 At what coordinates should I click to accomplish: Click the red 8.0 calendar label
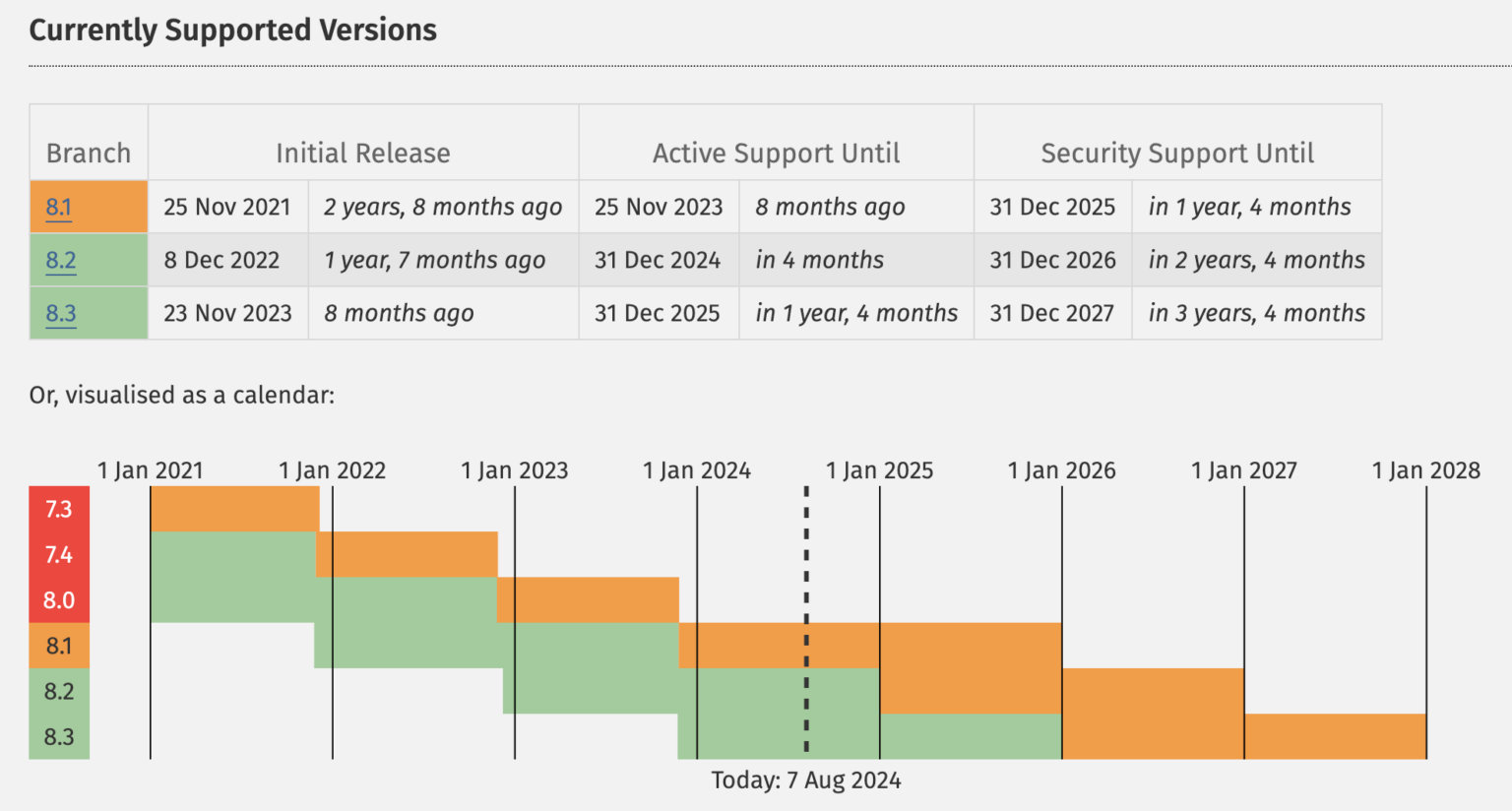pyautogui.click(x=59, y=600)
